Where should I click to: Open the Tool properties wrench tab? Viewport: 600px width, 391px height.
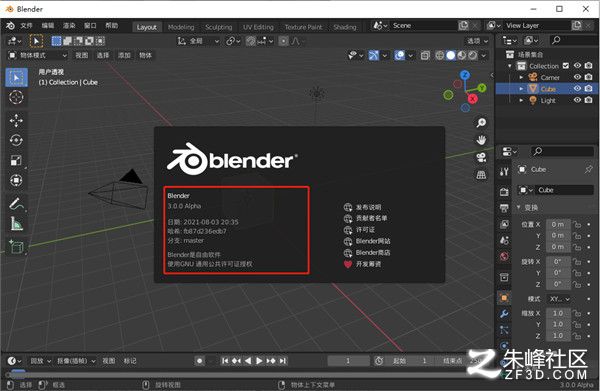tap(504, 172)
